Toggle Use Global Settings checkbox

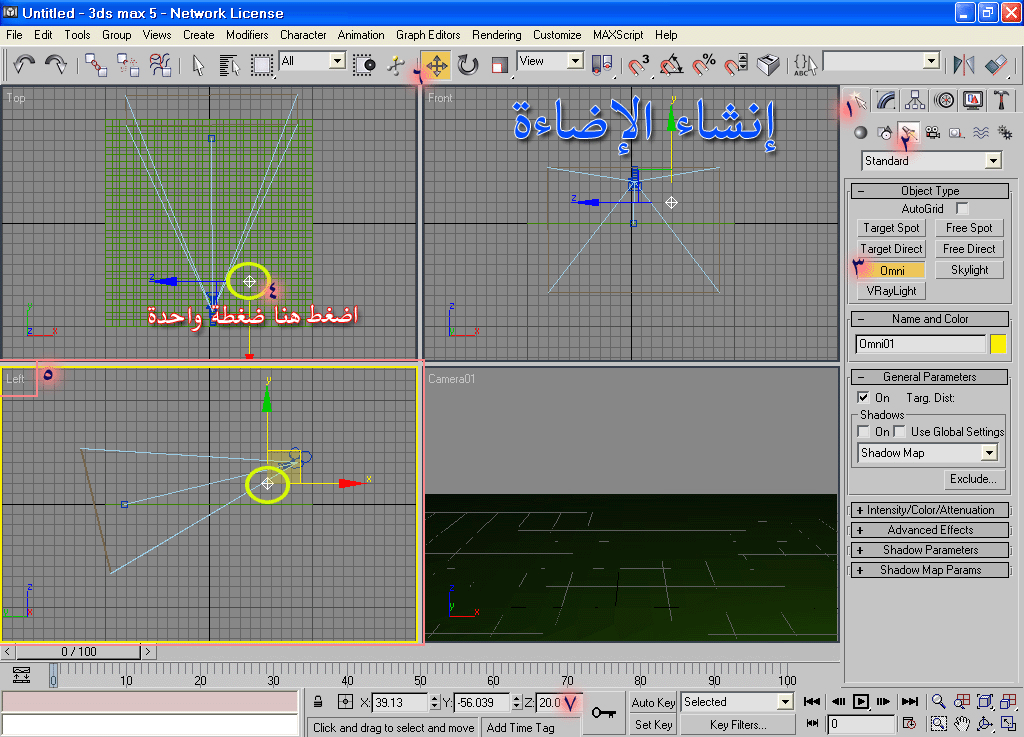pyautogui.click(x=899, y=431)
